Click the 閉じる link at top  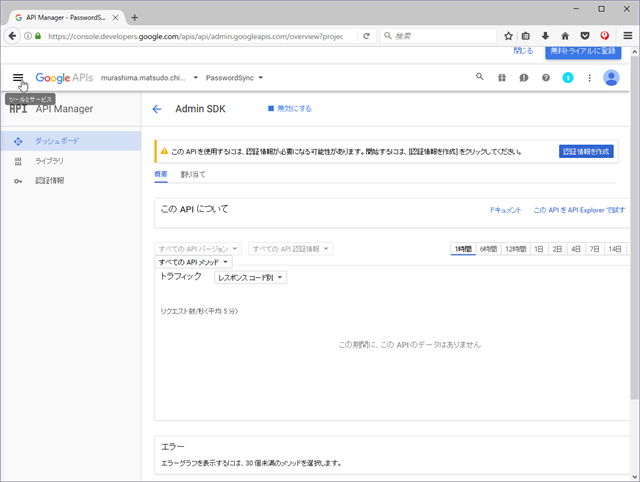523,51
